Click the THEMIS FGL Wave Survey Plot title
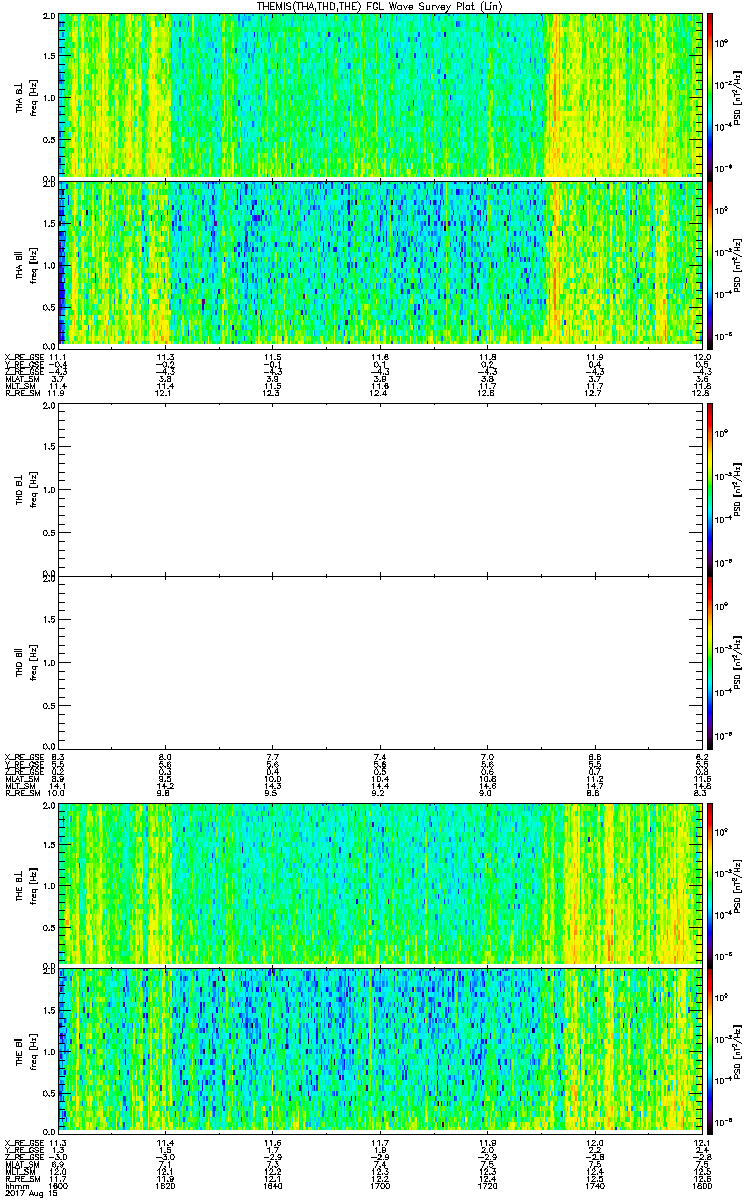Screen dimensions: 750x1200 pyautogui.click(x=381, y=6)
